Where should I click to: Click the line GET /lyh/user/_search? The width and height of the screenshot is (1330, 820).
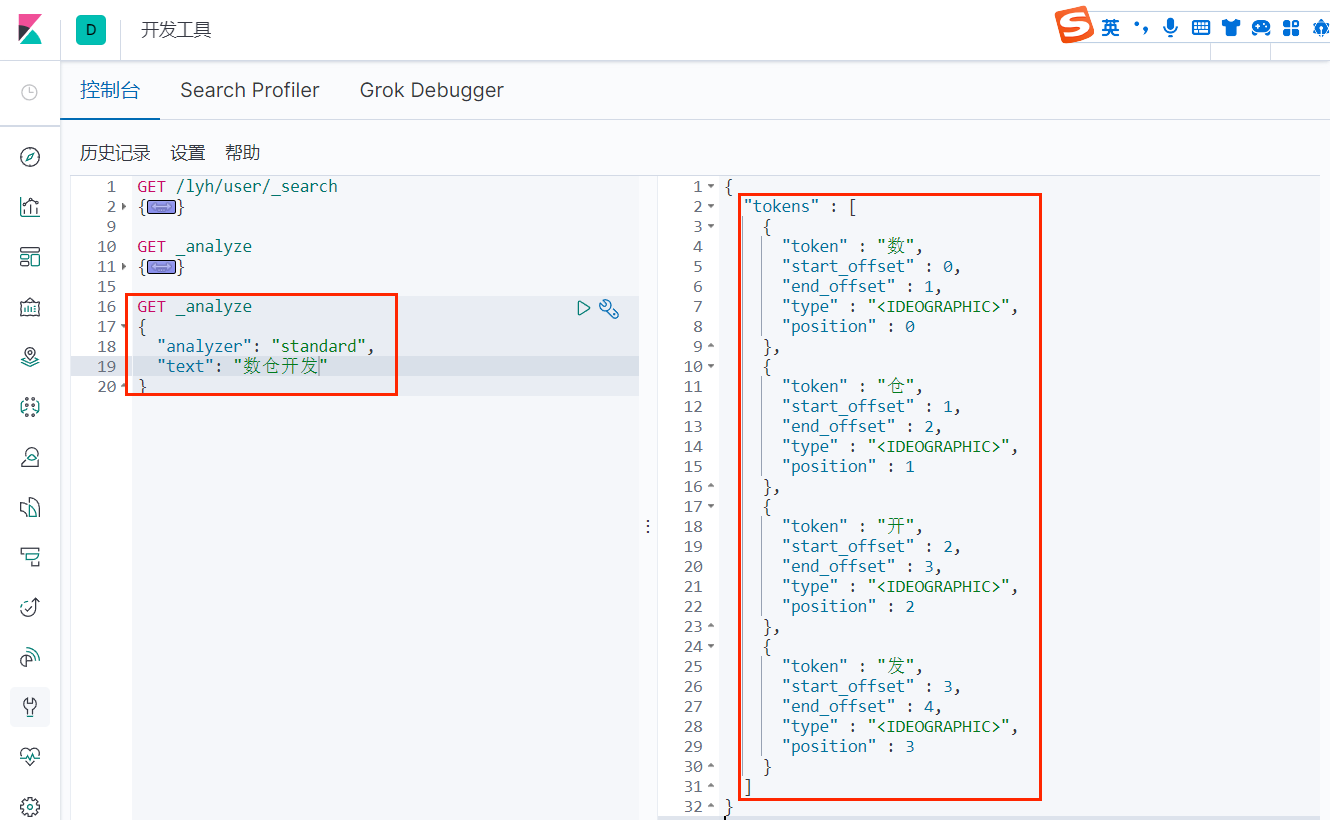tap(238, 187)
